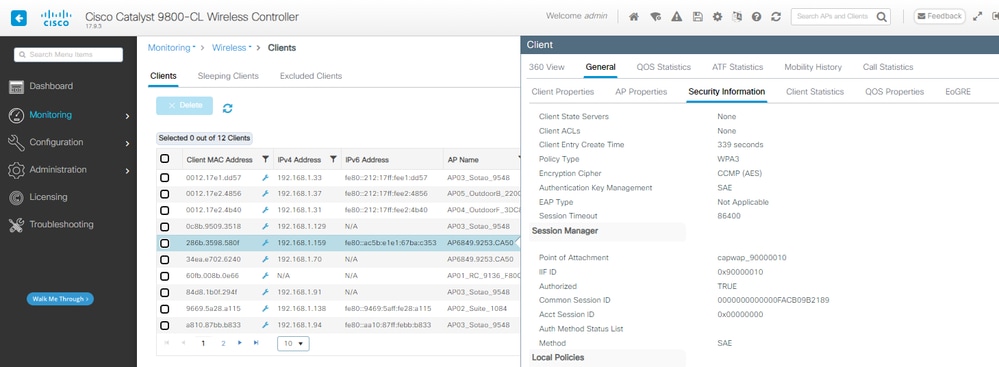Open Licensing in the sidebar
Viewport: 999px width, 367px height.
tap(48, 197)
